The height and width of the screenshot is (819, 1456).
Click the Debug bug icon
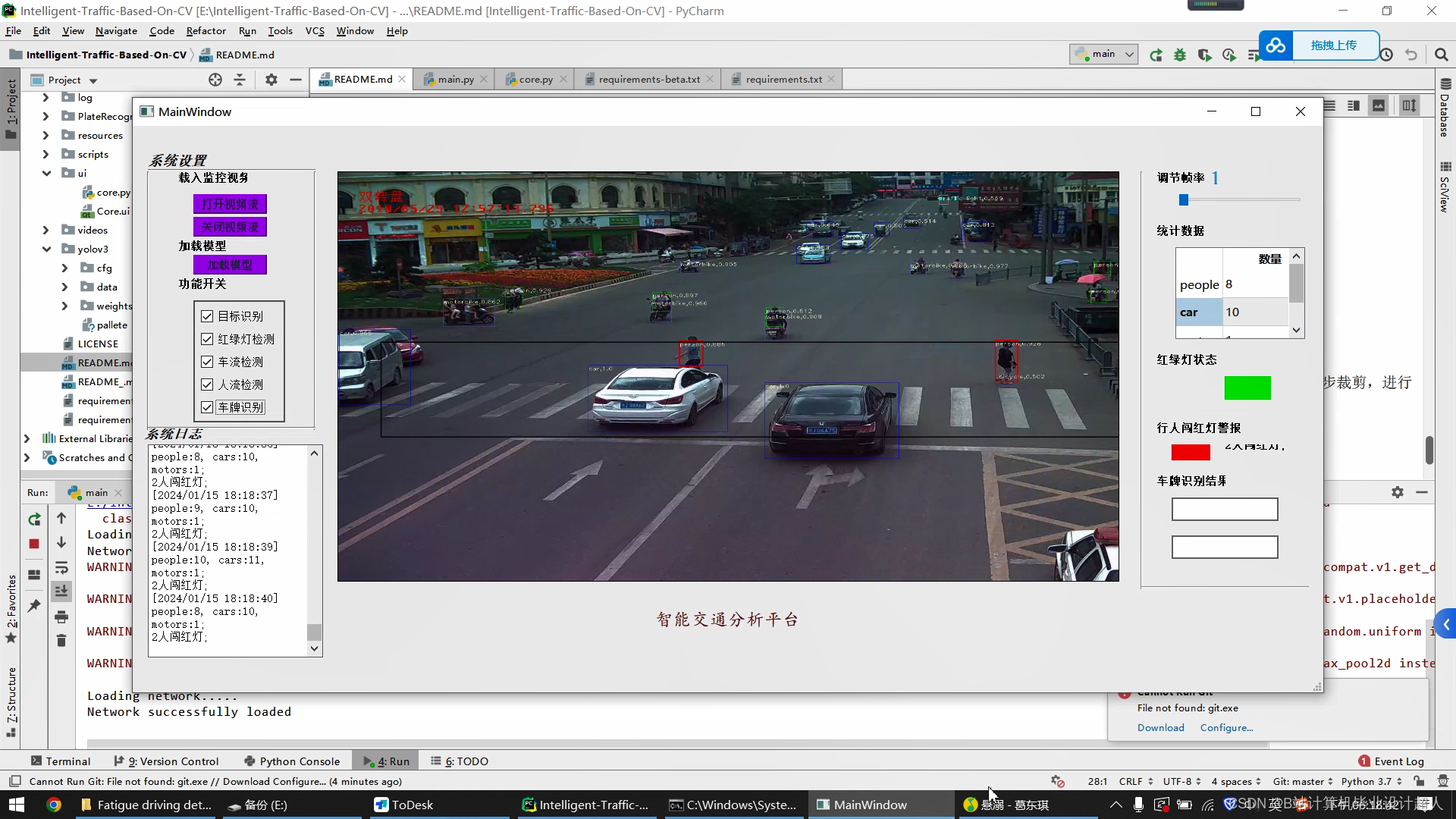tap(1180, 55)
